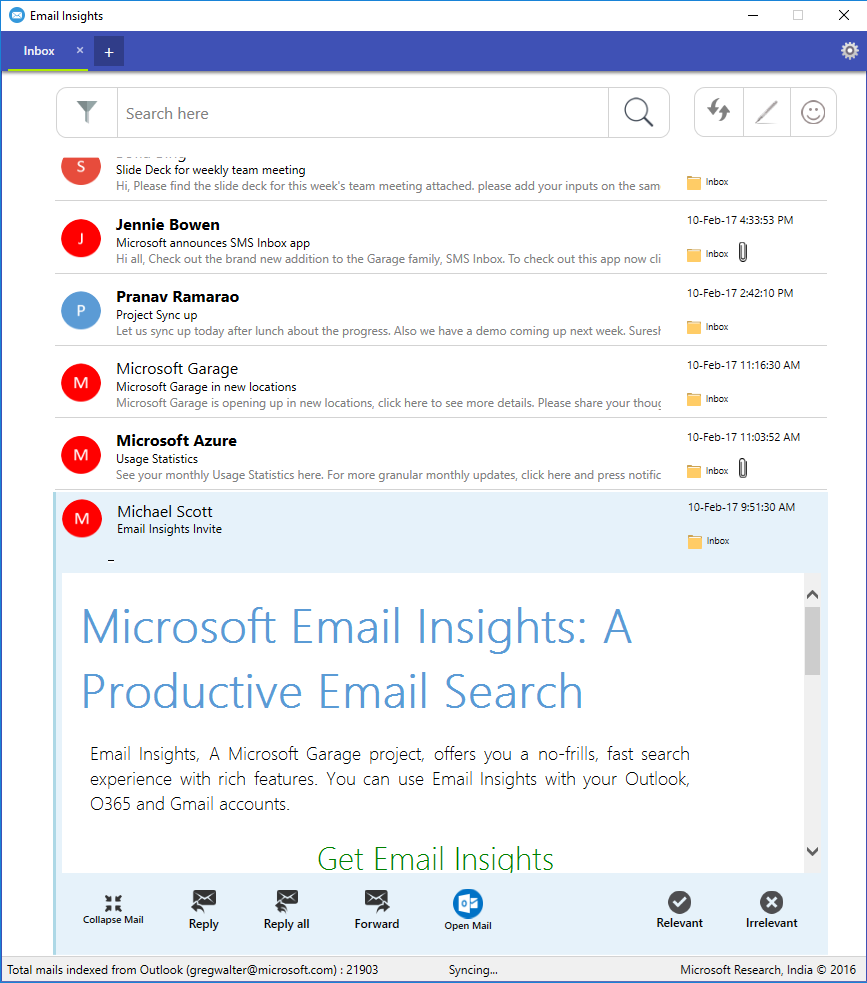Click the Microsoft Garage avatar
Screen dimensions: 867x983
81,382
